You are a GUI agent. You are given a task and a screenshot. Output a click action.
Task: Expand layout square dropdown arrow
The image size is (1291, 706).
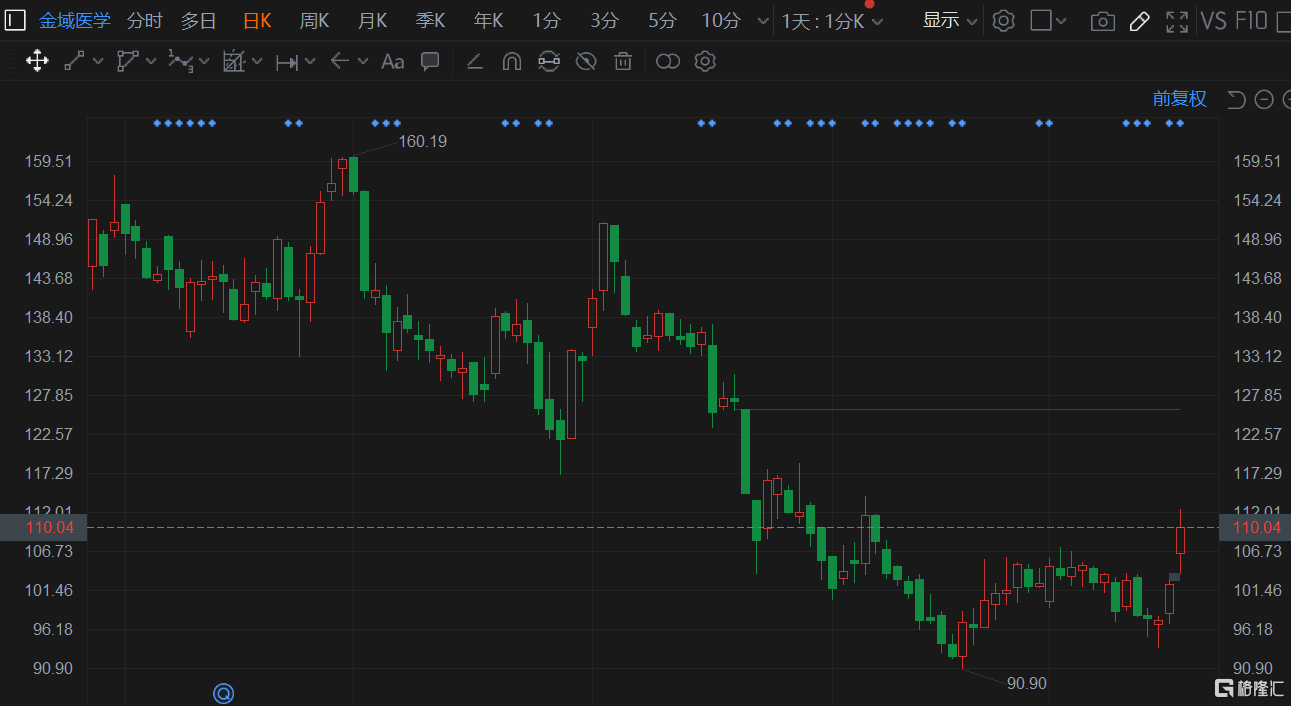(1061, 21)
